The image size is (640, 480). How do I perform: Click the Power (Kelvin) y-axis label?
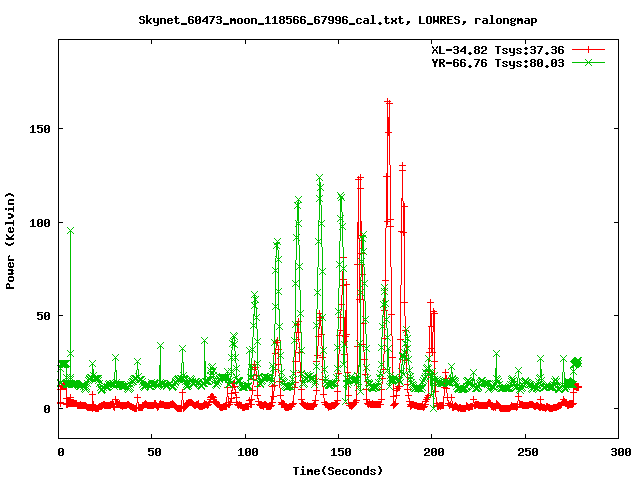coord(10,241)
